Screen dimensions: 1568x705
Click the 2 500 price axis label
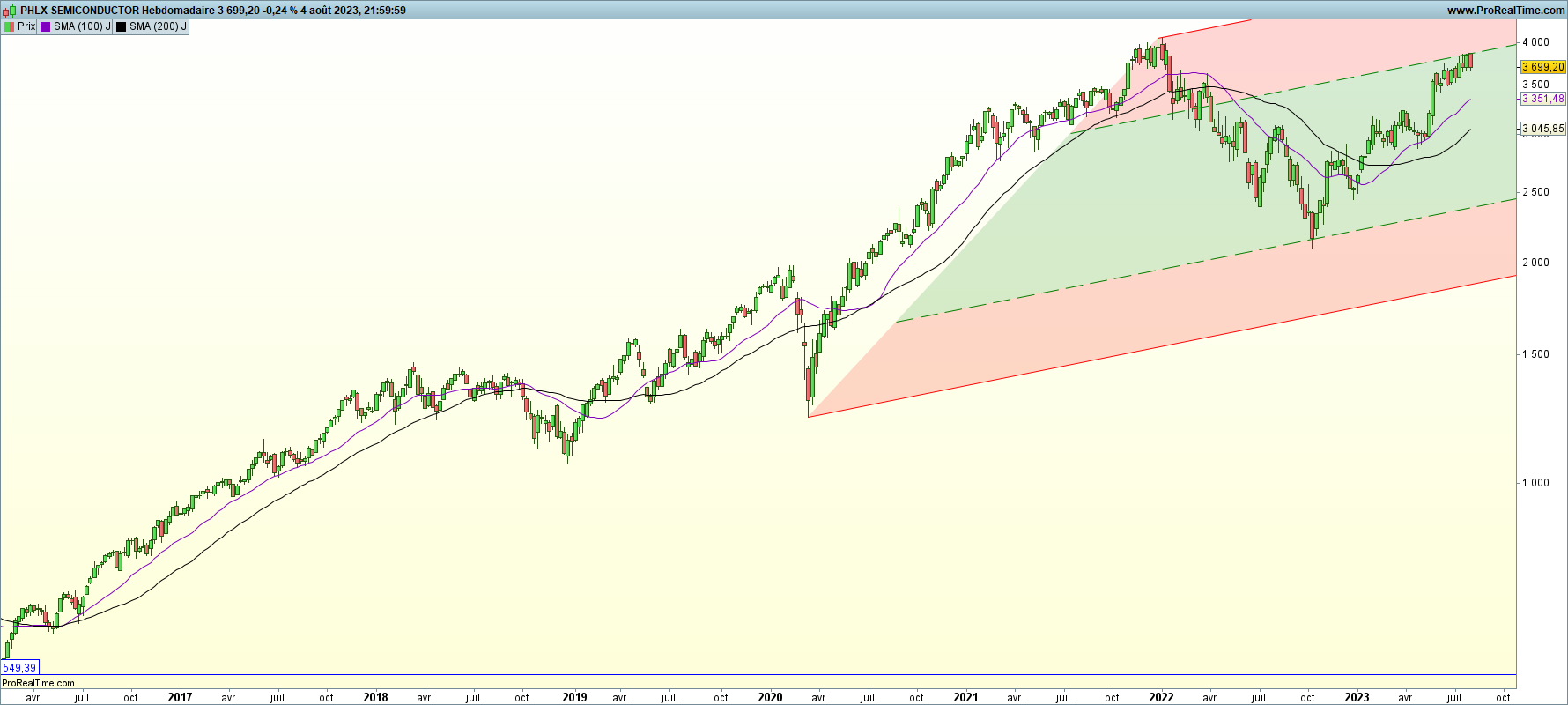click(x=1535, y=192)
